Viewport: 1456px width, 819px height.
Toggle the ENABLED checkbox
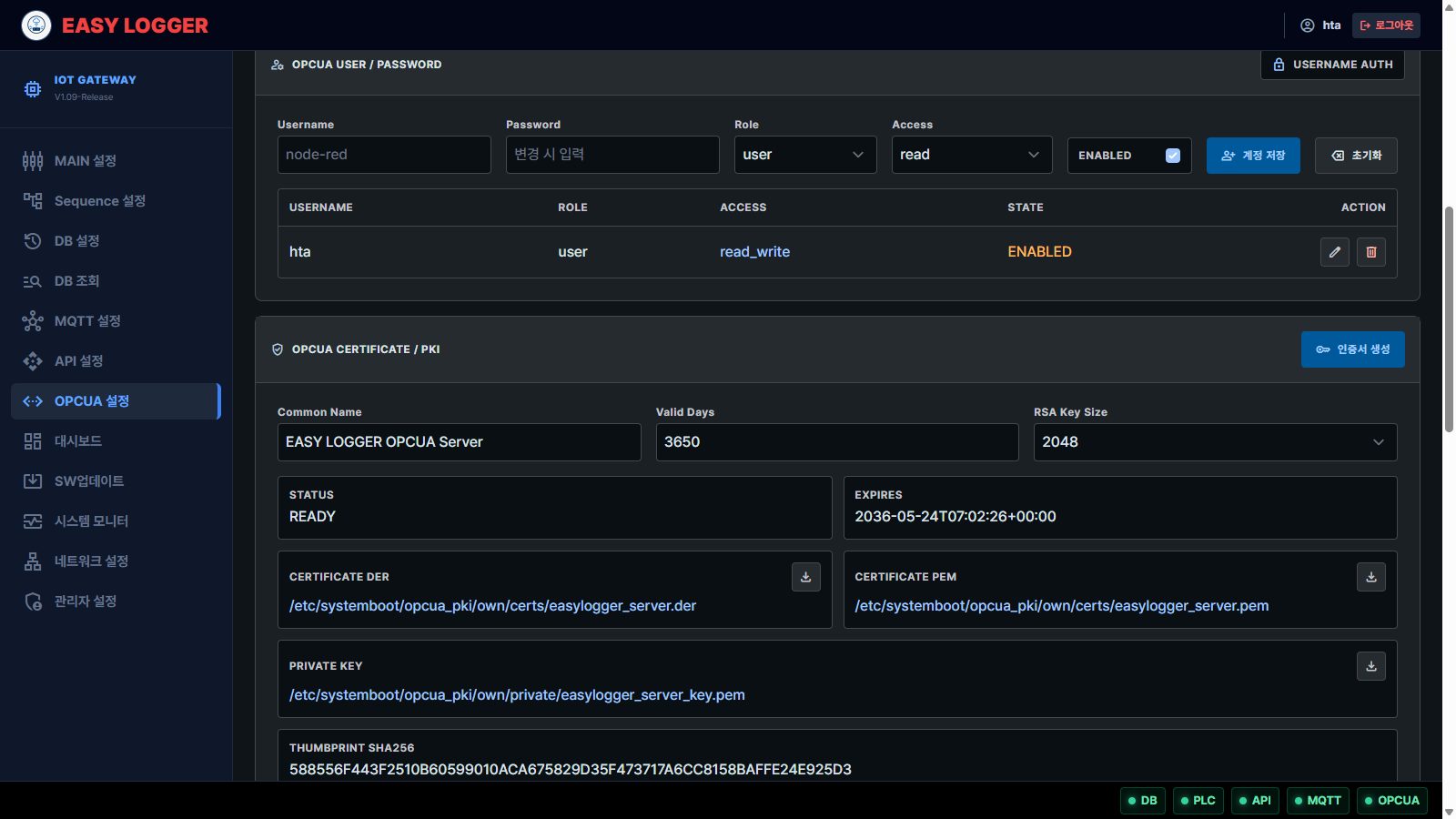pyautogui.click(x=1173, y=156)
